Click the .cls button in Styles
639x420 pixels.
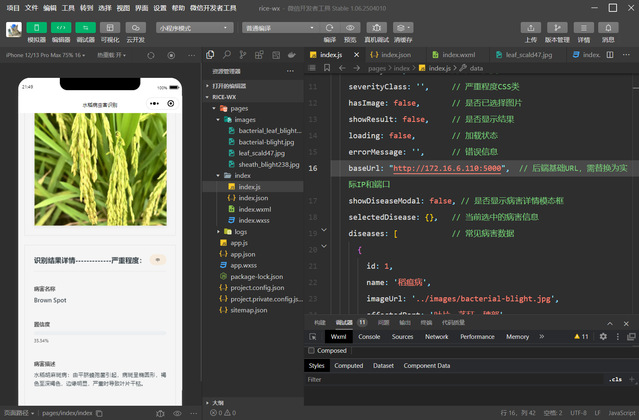(615, 380)
